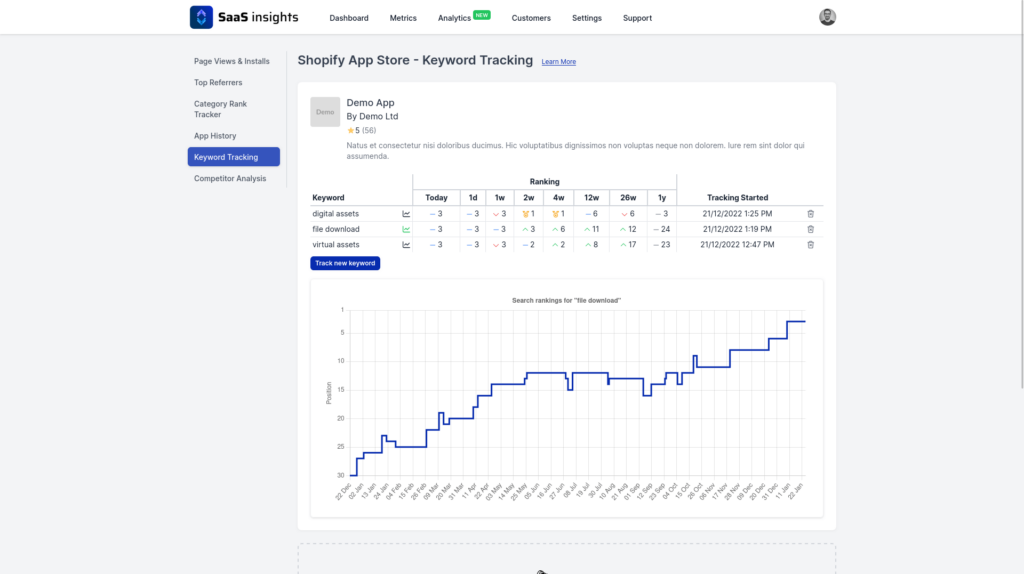Click the page vertical scrollbar
Viewport: 1024px width, 574px height.
[x=1021, y=196]
